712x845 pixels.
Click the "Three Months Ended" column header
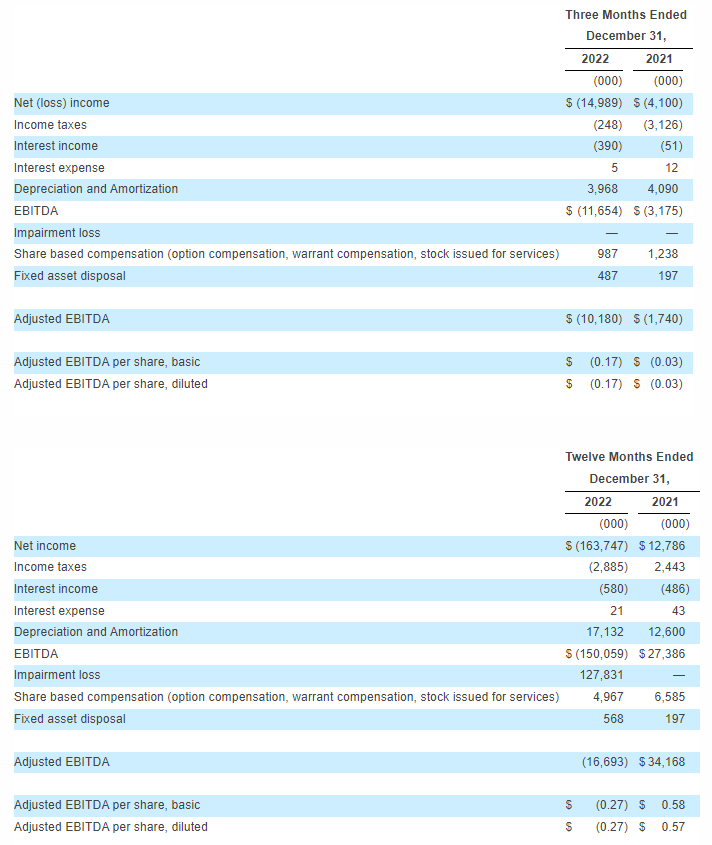626,15
